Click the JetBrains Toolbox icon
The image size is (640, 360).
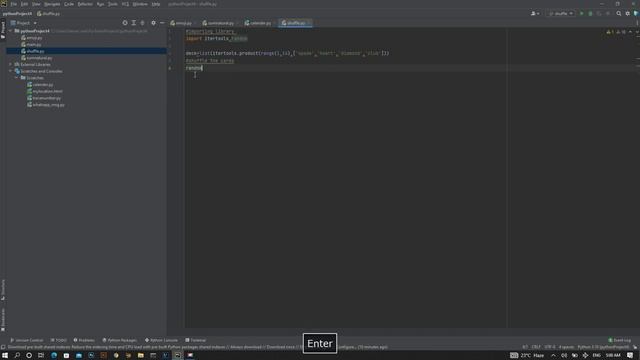[636, 13]
